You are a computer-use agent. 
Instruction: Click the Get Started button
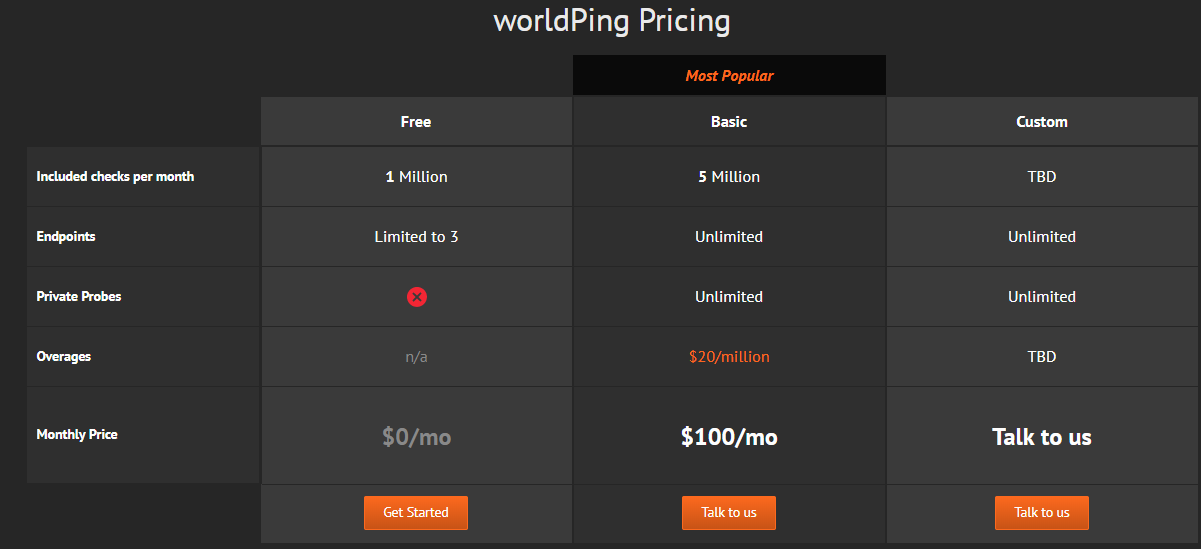(x=416, y=513)
